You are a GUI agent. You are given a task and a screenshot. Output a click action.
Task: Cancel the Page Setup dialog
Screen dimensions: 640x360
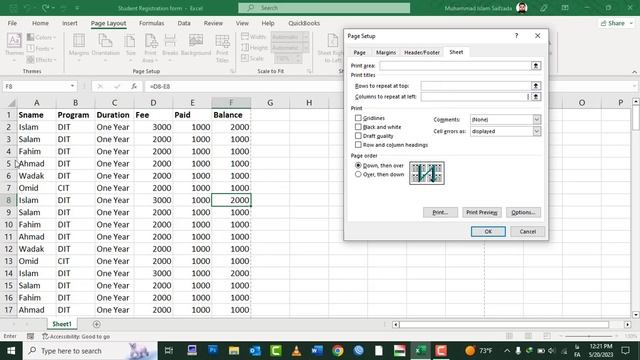point(527,231)
